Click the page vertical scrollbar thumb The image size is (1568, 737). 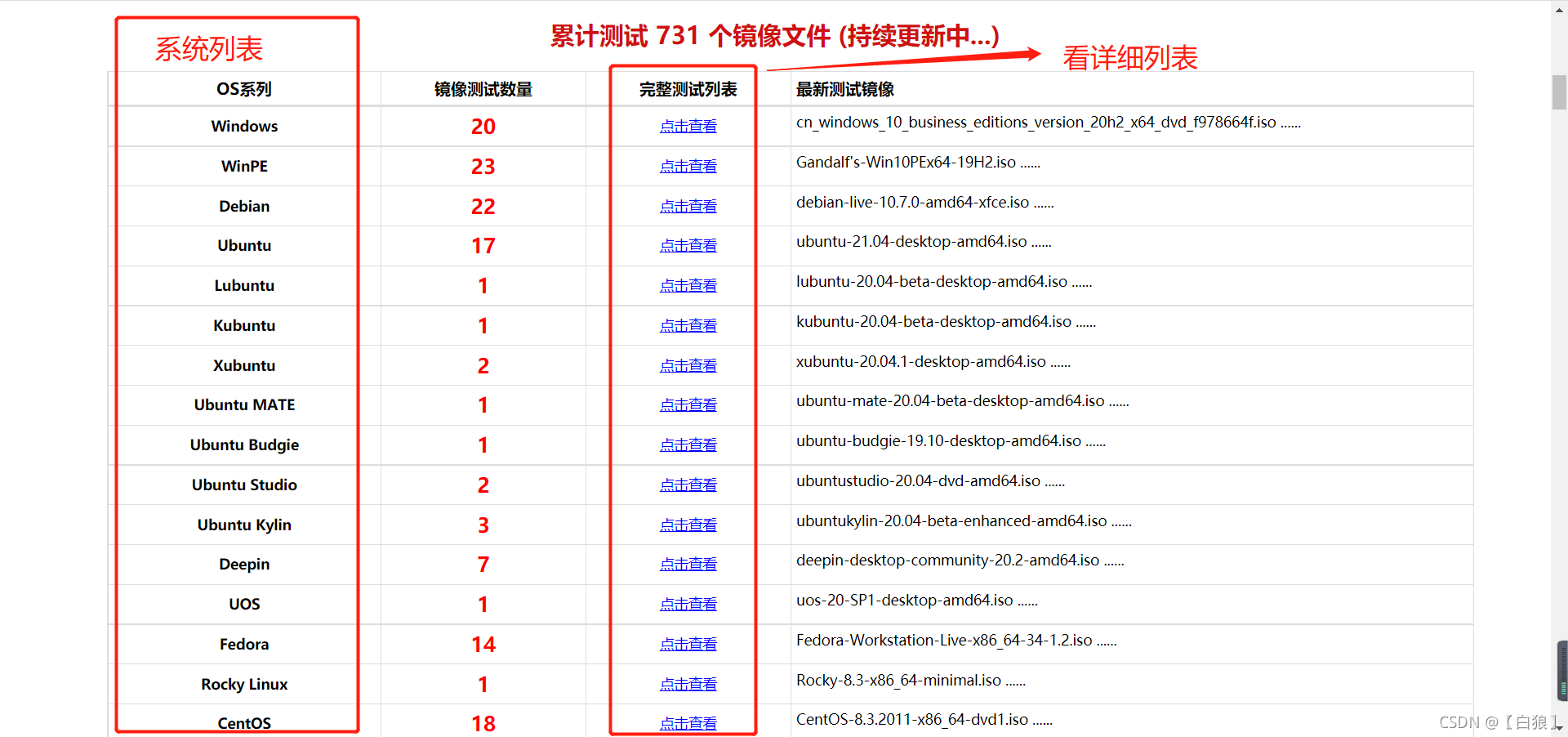point(1559,92)
